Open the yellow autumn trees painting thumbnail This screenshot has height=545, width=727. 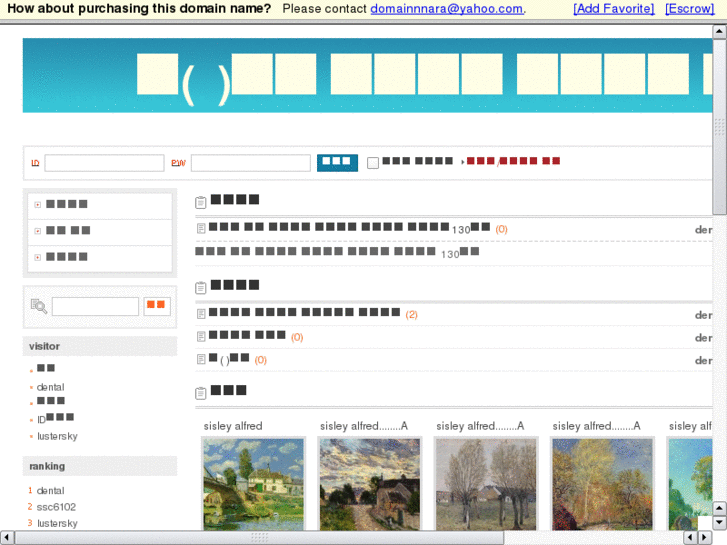tap(603, 484)
